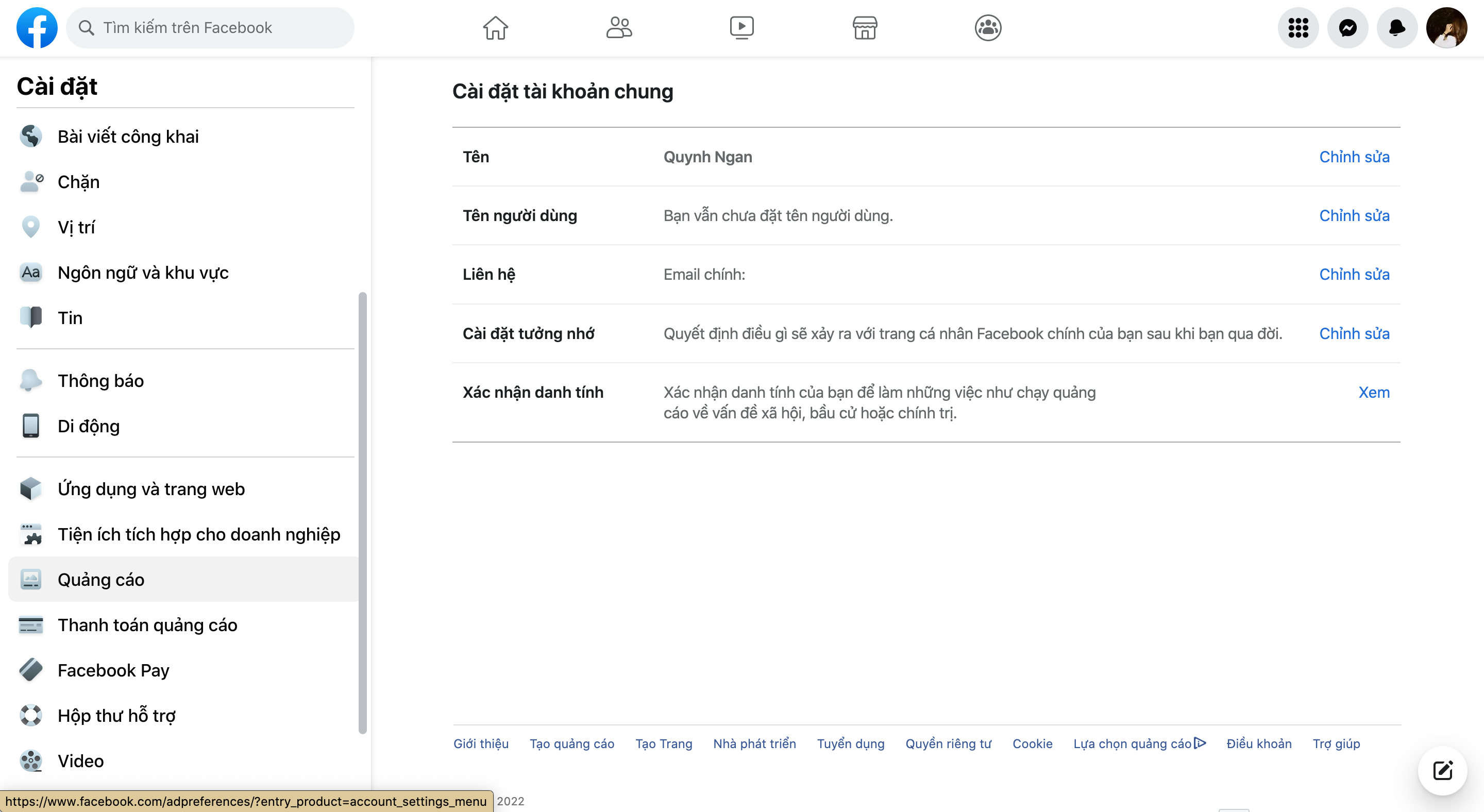Expand Bài viết công khai settings
The image size is (1484, 812).
tap(128, 136)
